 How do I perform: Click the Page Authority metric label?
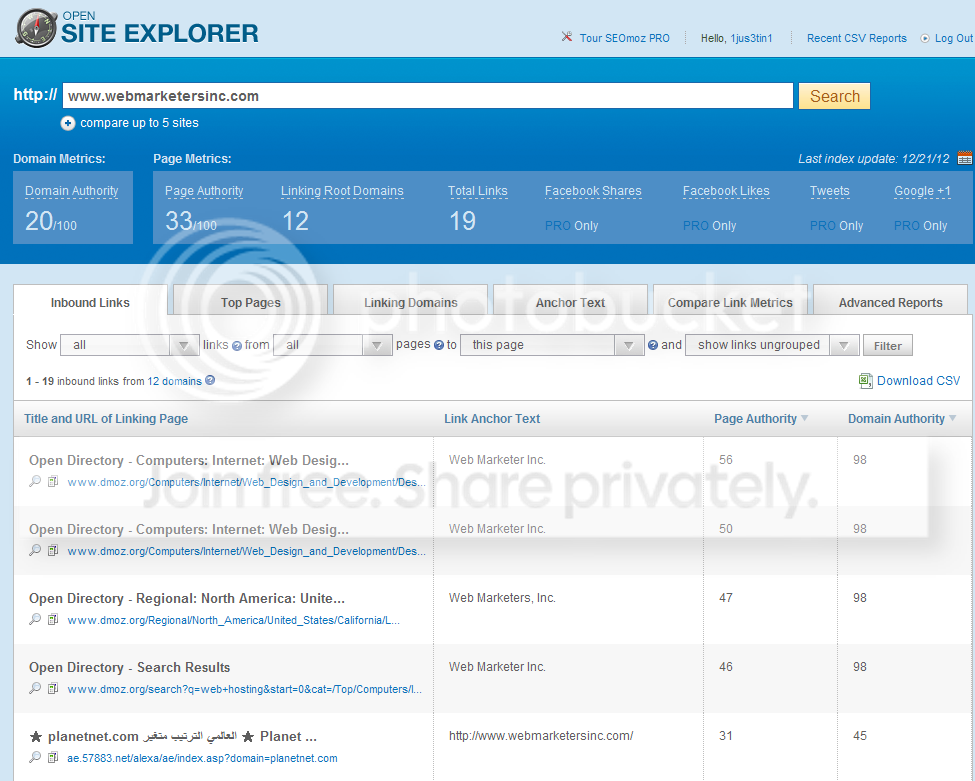204,192
